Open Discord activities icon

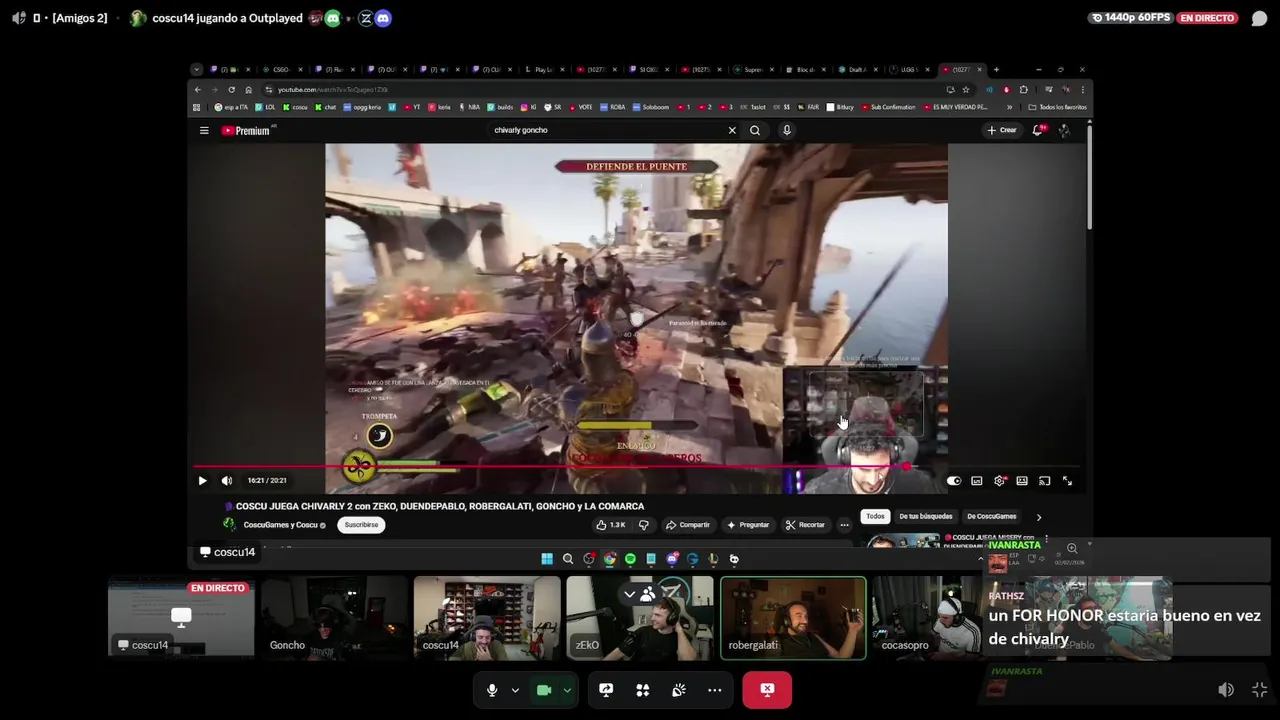coord(643,690)
